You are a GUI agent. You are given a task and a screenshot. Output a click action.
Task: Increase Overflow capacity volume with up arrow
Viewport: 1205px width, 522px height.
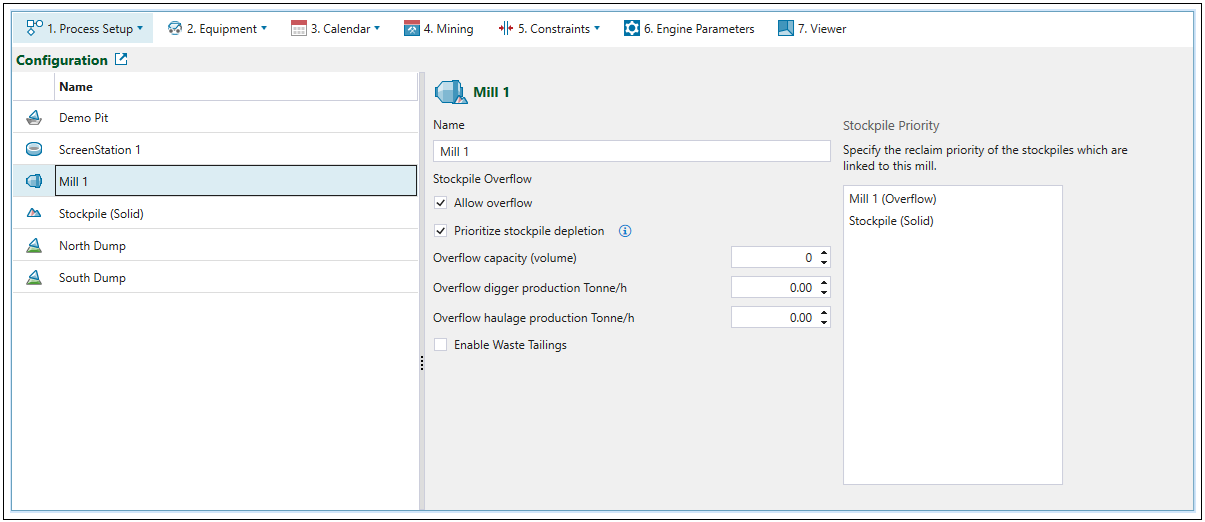point(824,253)
